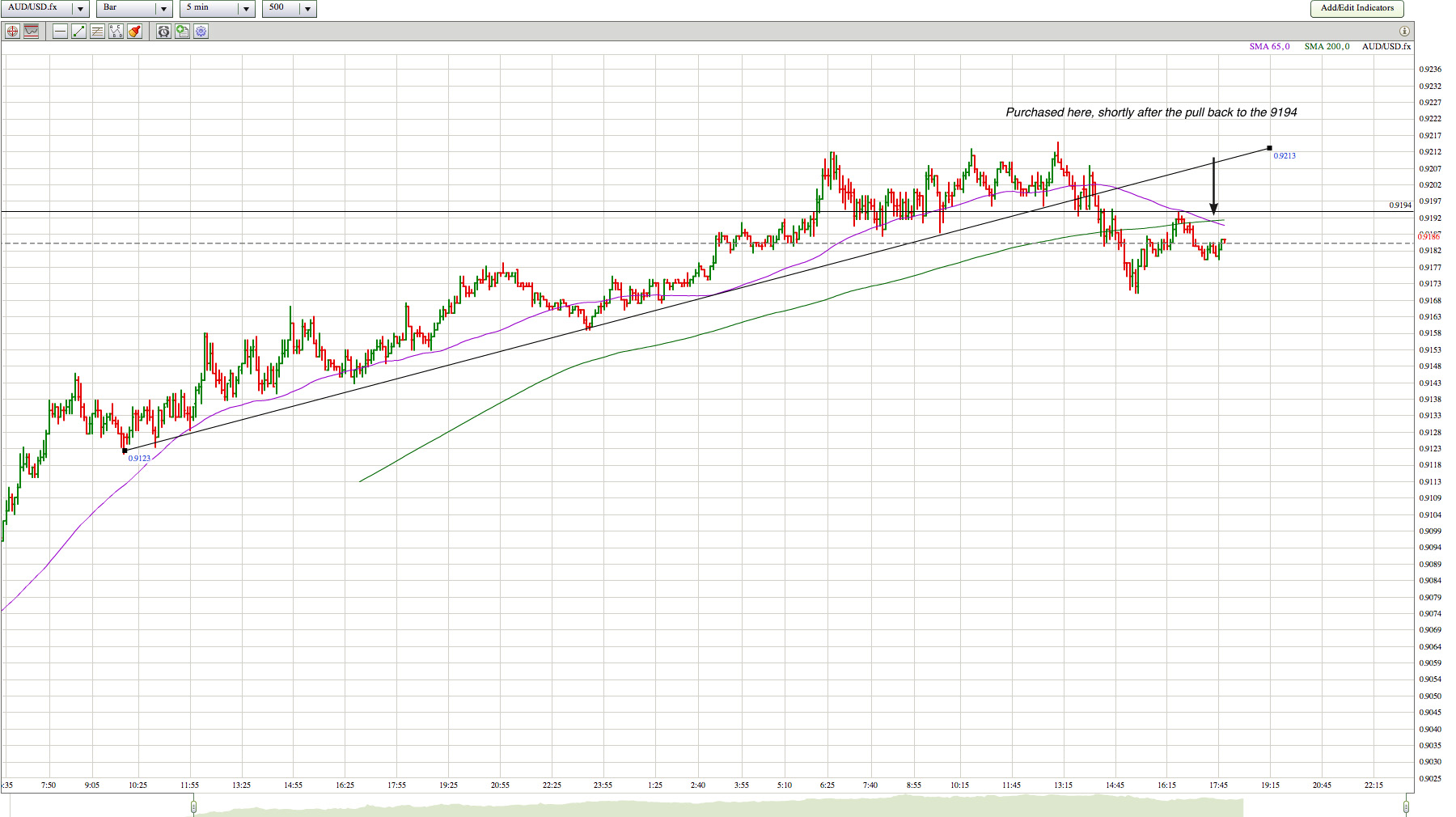The height and width of the screenshot is (817, 1456).
Task: Click the info icon on toolbar right
Action: coord(1404,32)
